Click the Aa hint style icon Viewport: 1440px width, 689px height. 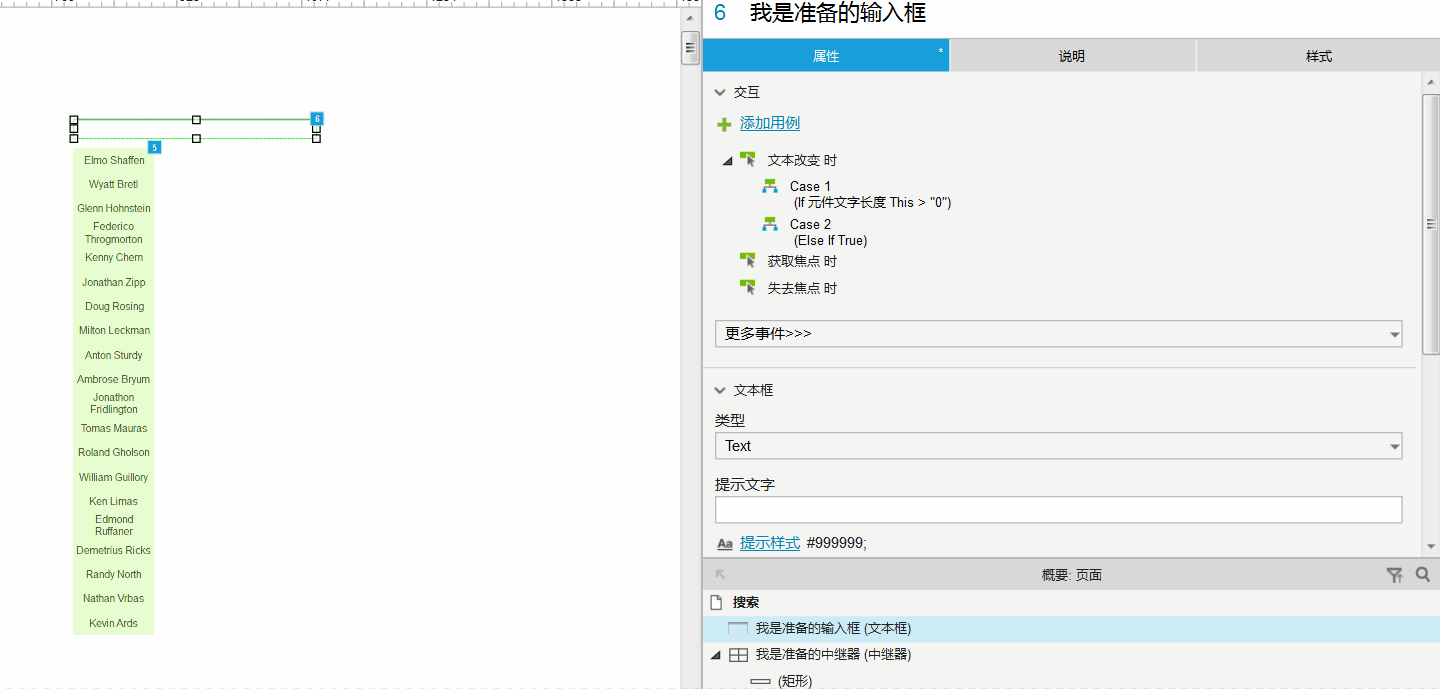tap(725, 544)
